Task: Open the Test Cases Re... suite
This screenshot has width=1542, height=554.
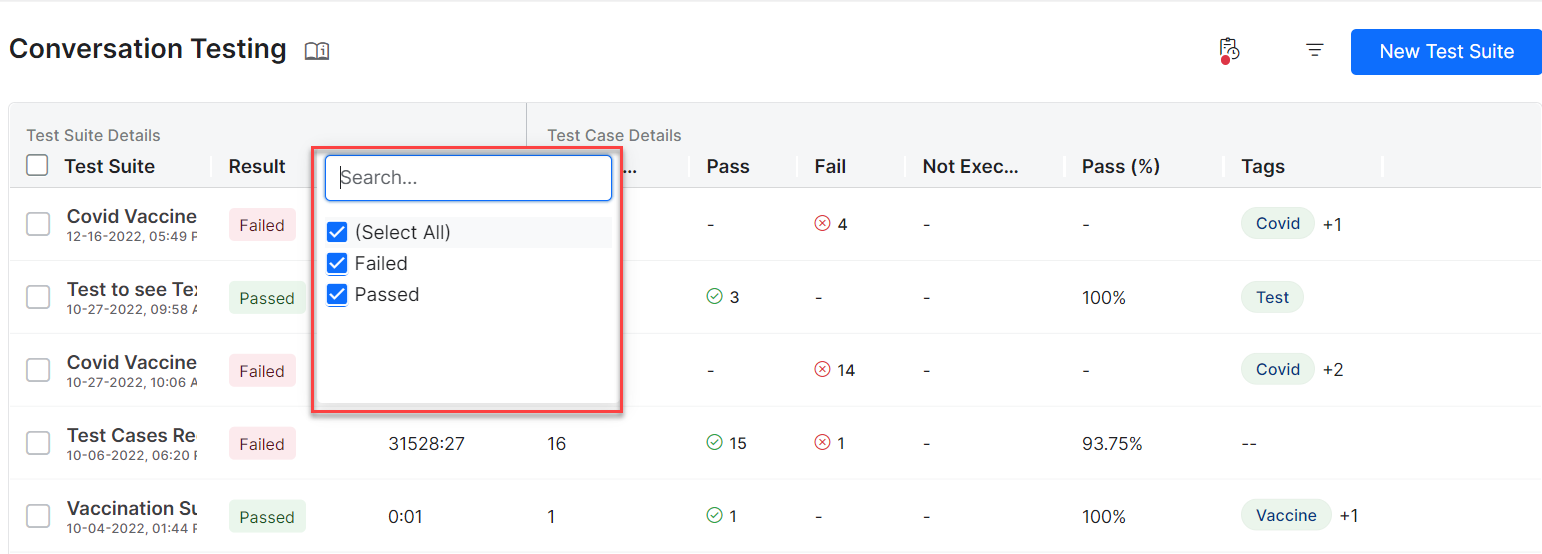Action: pyautogui.click(x=131, y=436)
